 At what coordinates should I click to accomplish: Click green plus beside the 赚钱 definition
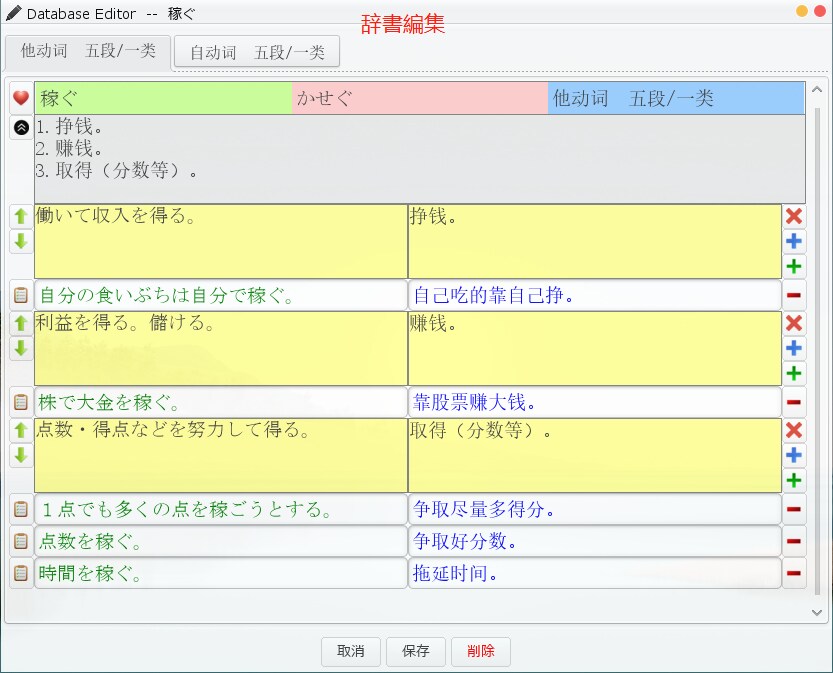[x=794, y=373]
